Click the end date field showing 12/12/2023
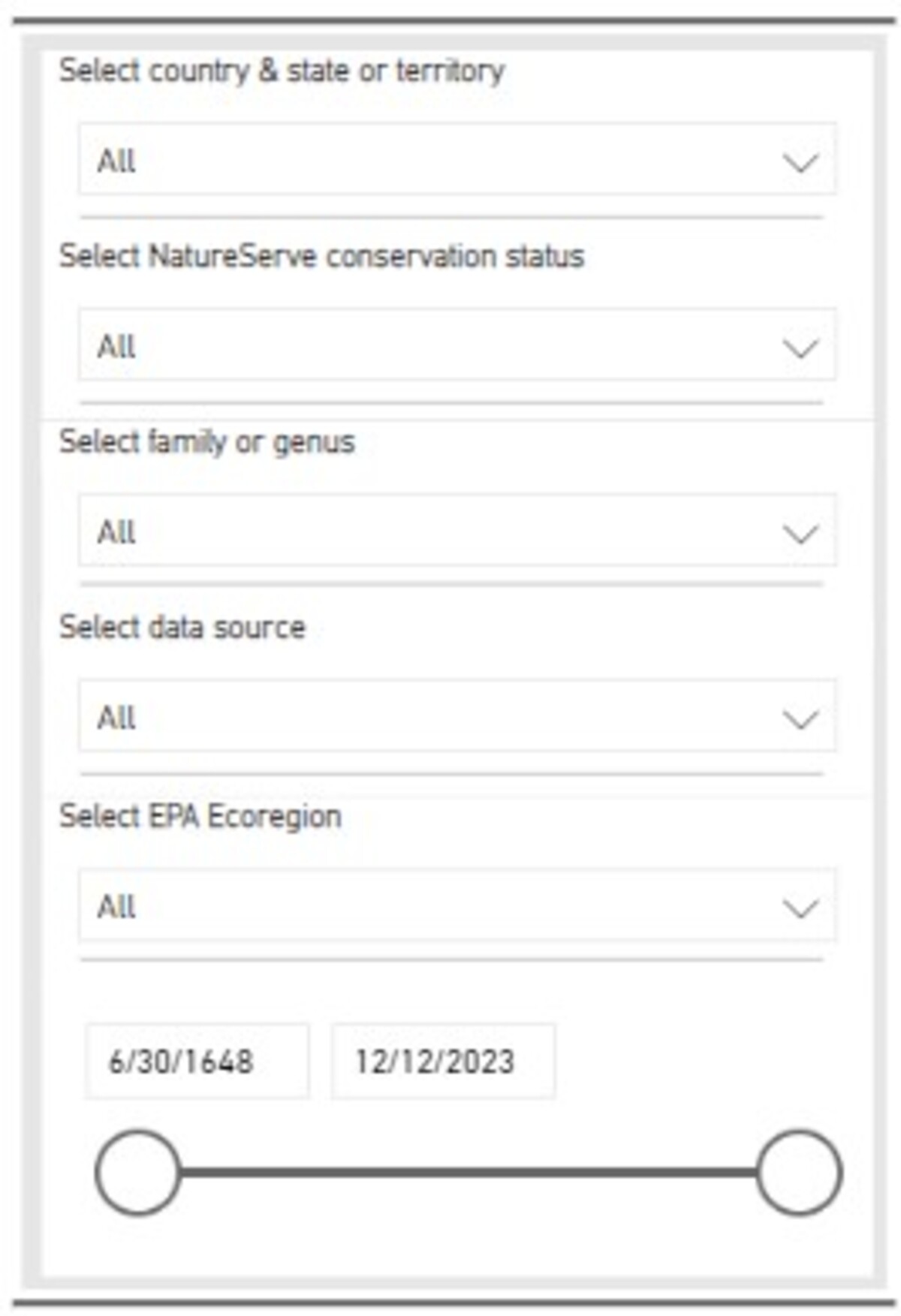 click(x=443, y=1060)
